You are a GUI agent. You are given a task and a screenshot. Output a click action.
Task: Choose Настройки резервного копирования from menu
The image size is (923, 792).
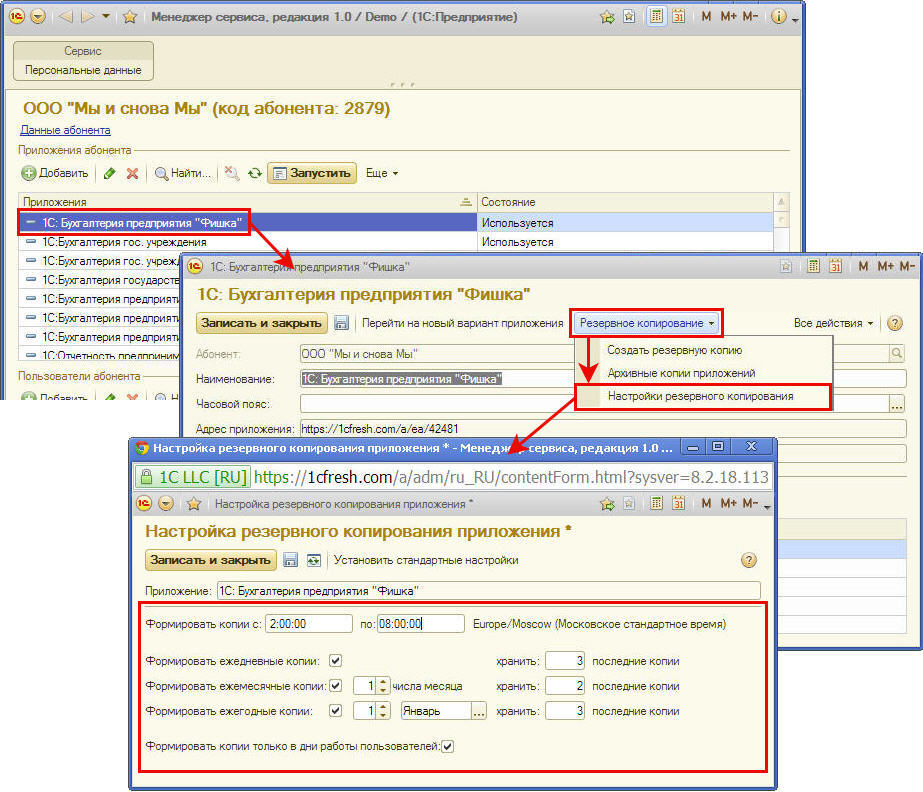(700, 396)
